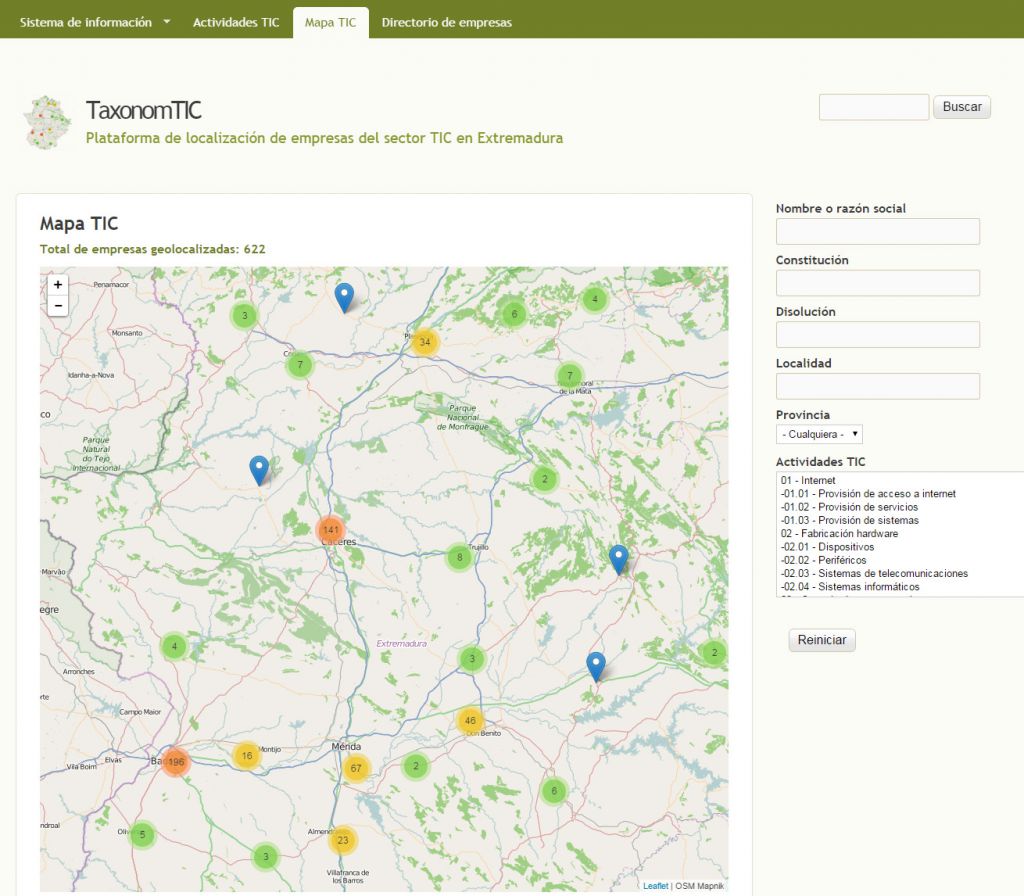Open the Olivenza cluster marker showing 5
This screenshot has height=896, width=1024.
(142, 834)
